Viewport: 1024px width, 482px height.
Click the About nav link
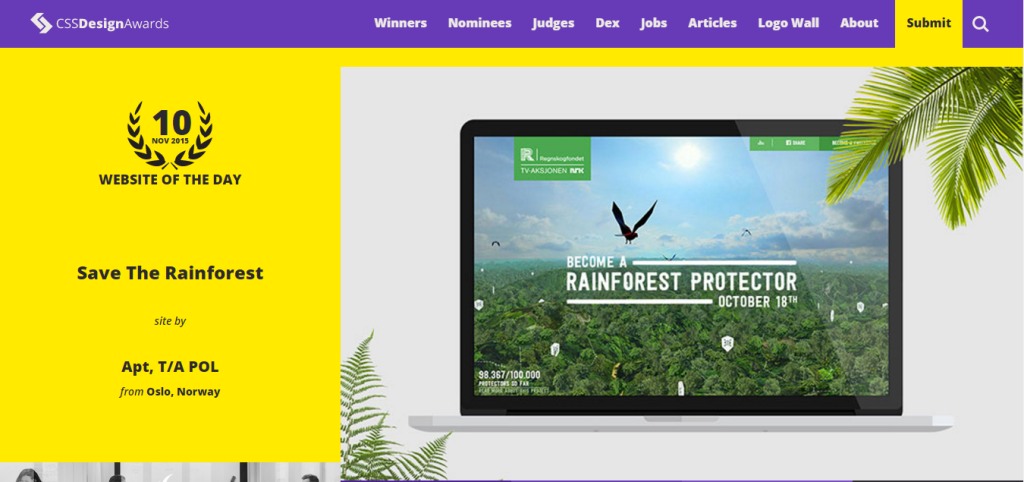pos(859,24)
